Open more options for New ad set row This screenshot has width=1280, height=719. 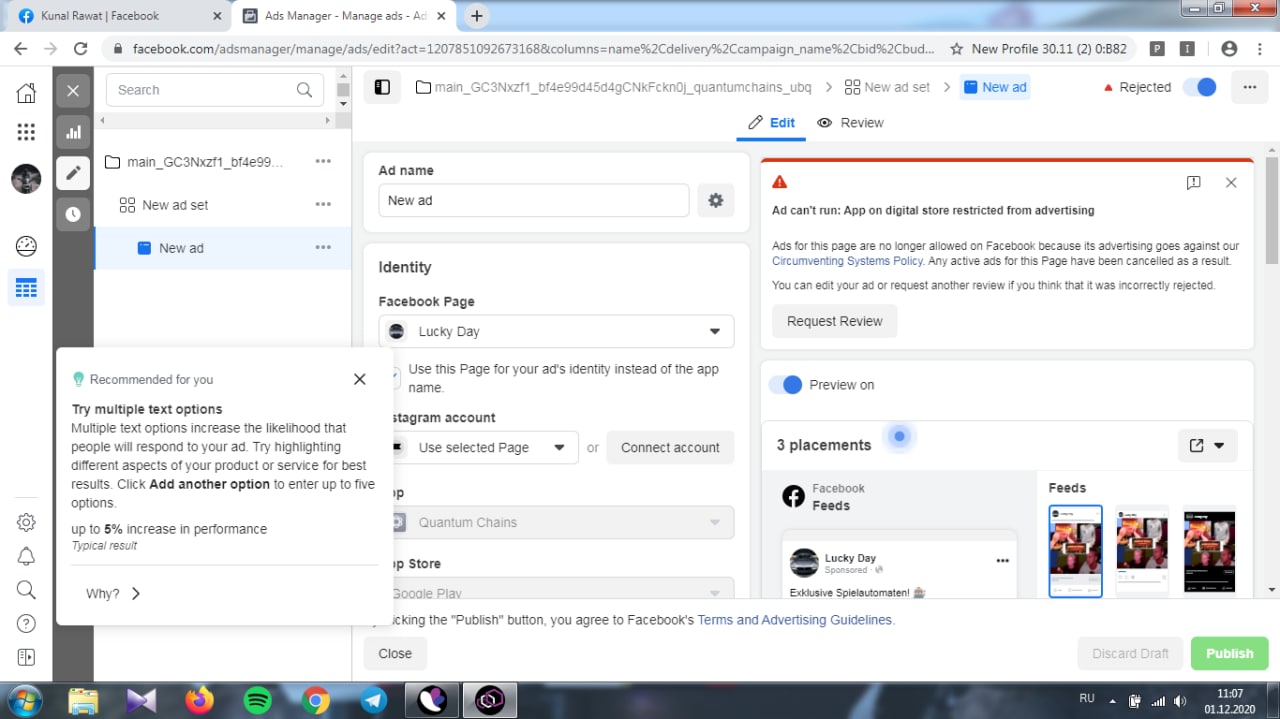[x=323, y=204]
